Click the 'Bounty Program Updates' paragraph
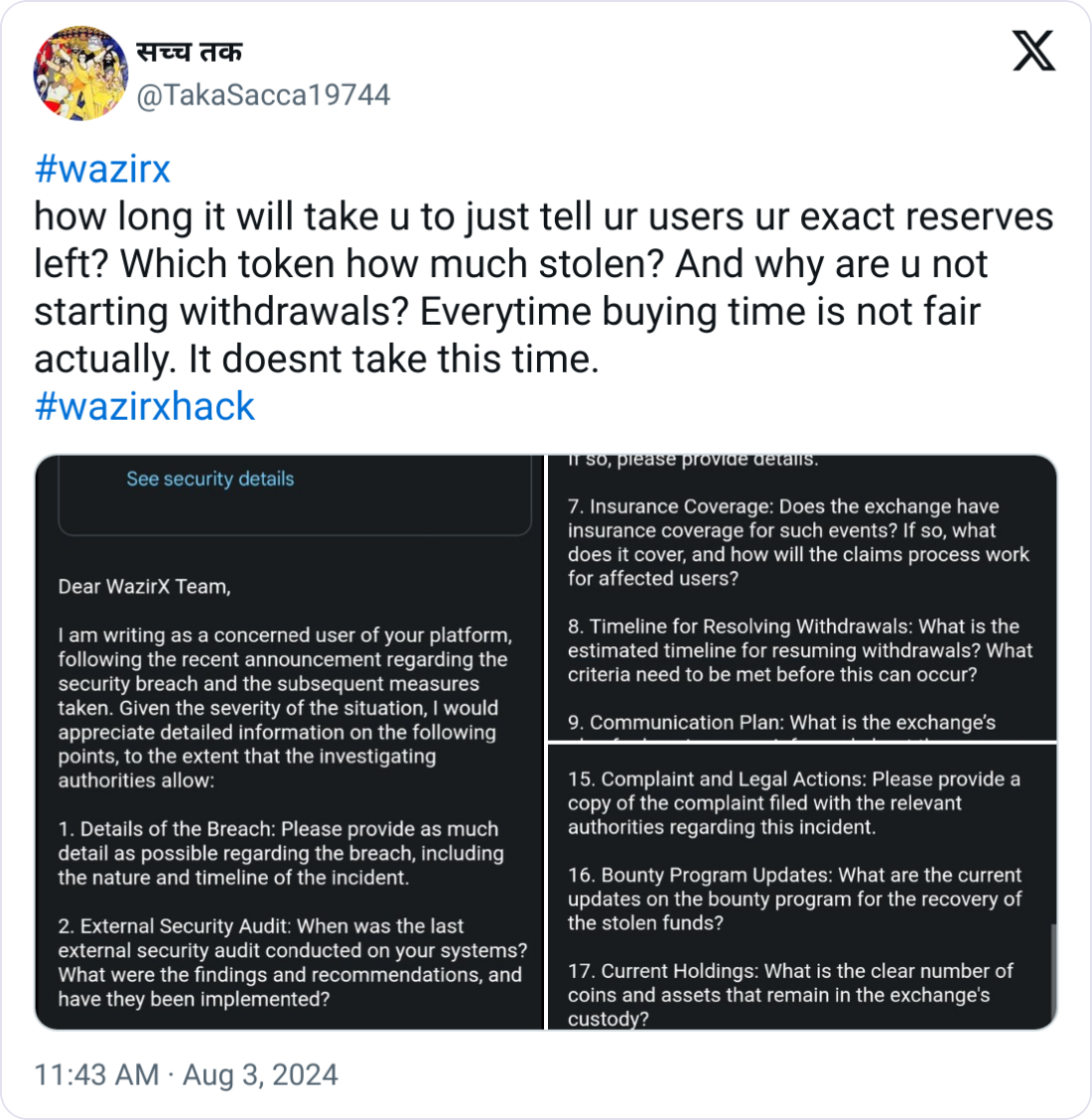This screenshot has height=1120, width=1092. [795, 899]
